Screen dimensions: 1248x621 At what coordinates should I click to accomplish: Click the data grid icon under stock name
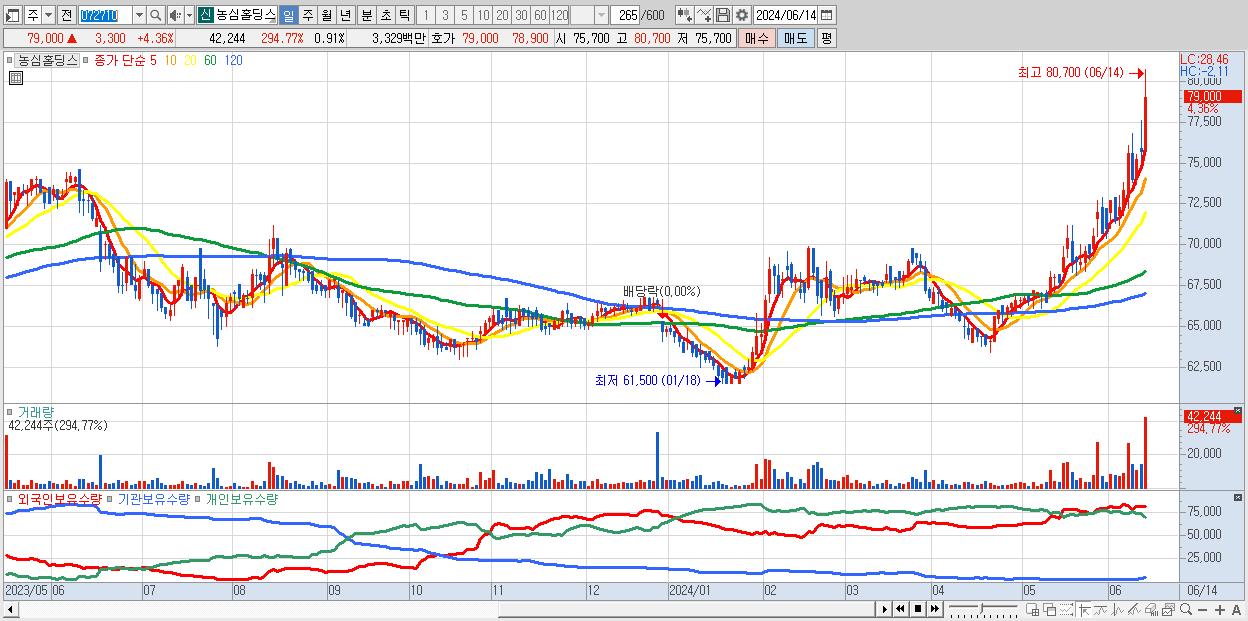coord(16,78)
